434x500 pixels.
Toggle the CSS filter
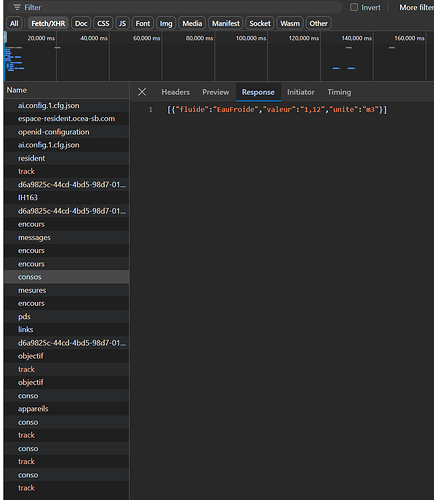pyautogui.click(x=103, y=23)
